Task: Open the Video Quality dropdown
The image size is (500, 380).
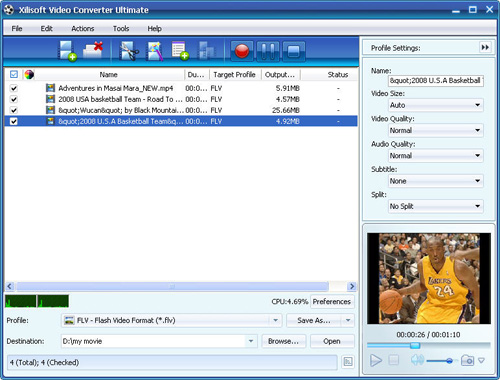Action: coord(436,130)
